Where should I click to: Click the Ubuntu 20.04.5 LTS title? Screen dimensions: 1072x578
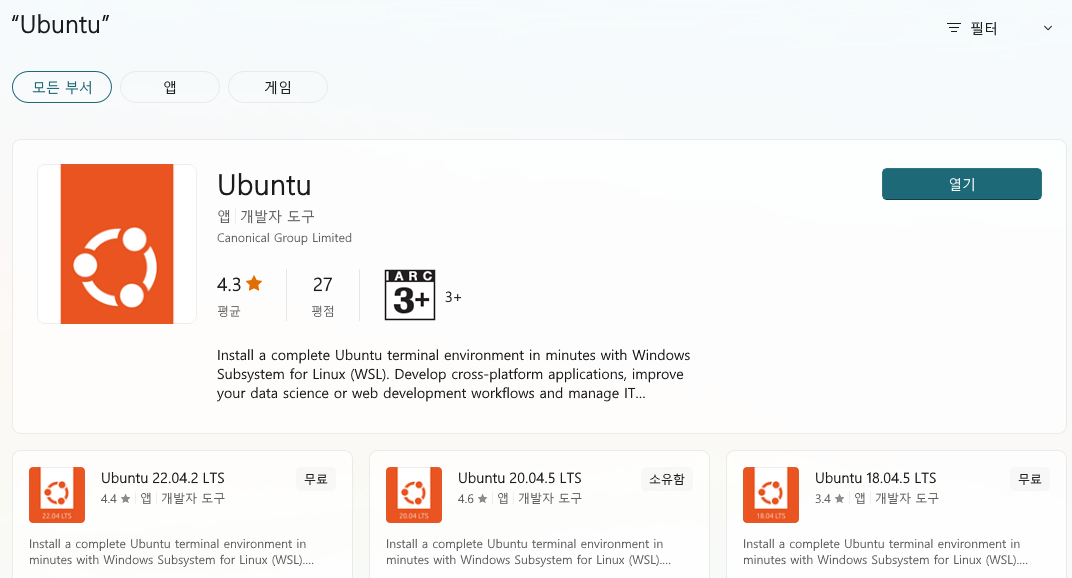(520, 478)
